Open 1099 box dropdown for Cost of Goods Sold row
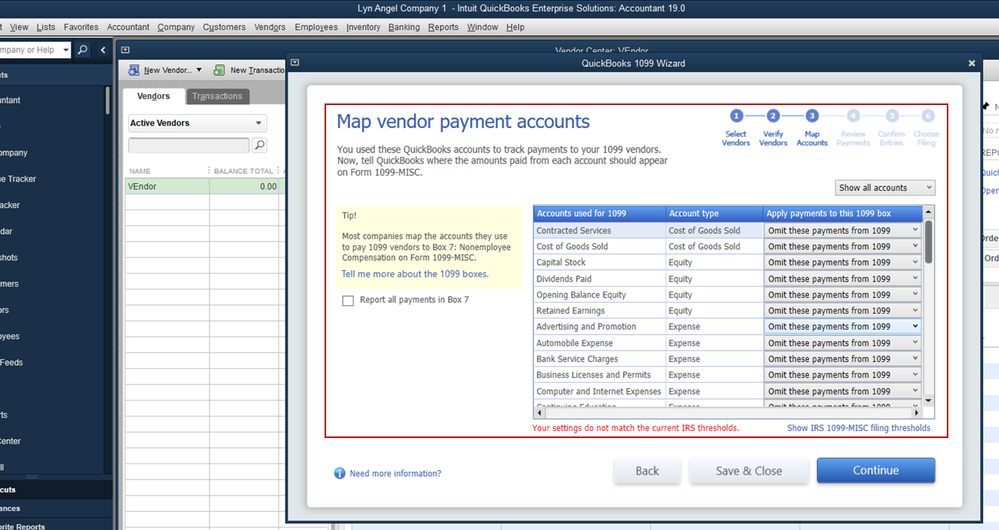This screenshot has height=530, width=999. [843, 247]
